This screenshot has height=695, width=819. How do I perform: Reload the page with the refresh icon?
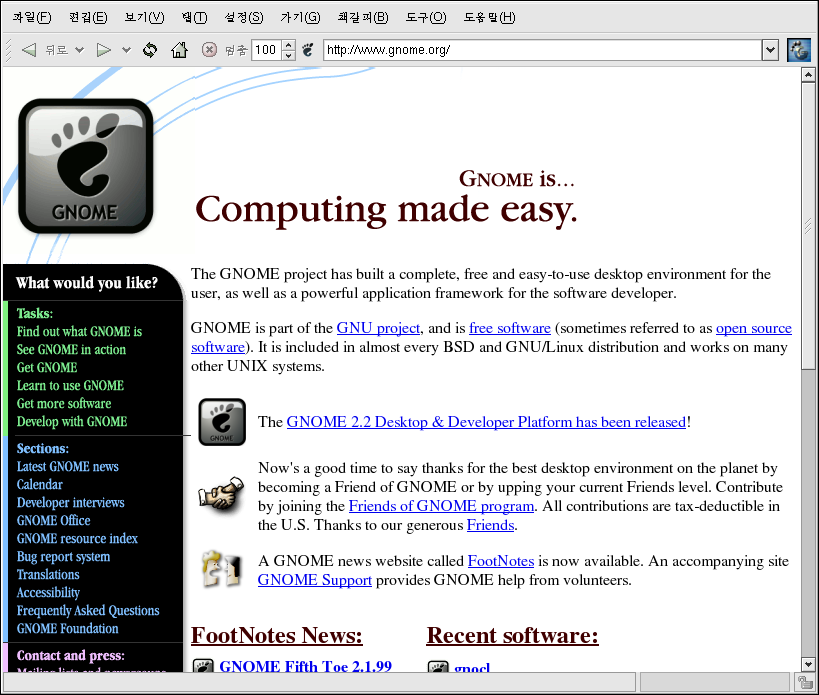150,50
